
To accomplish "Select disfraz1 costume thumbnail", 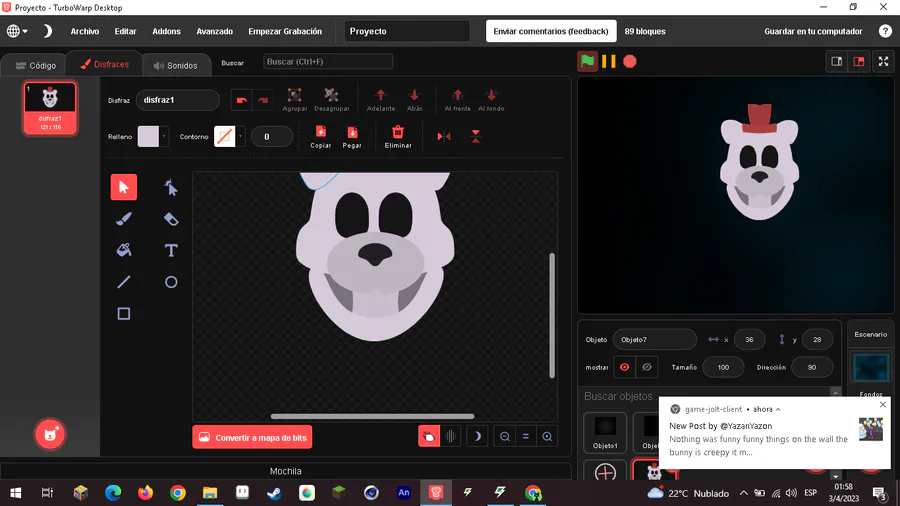I will [x=50, y=108].
